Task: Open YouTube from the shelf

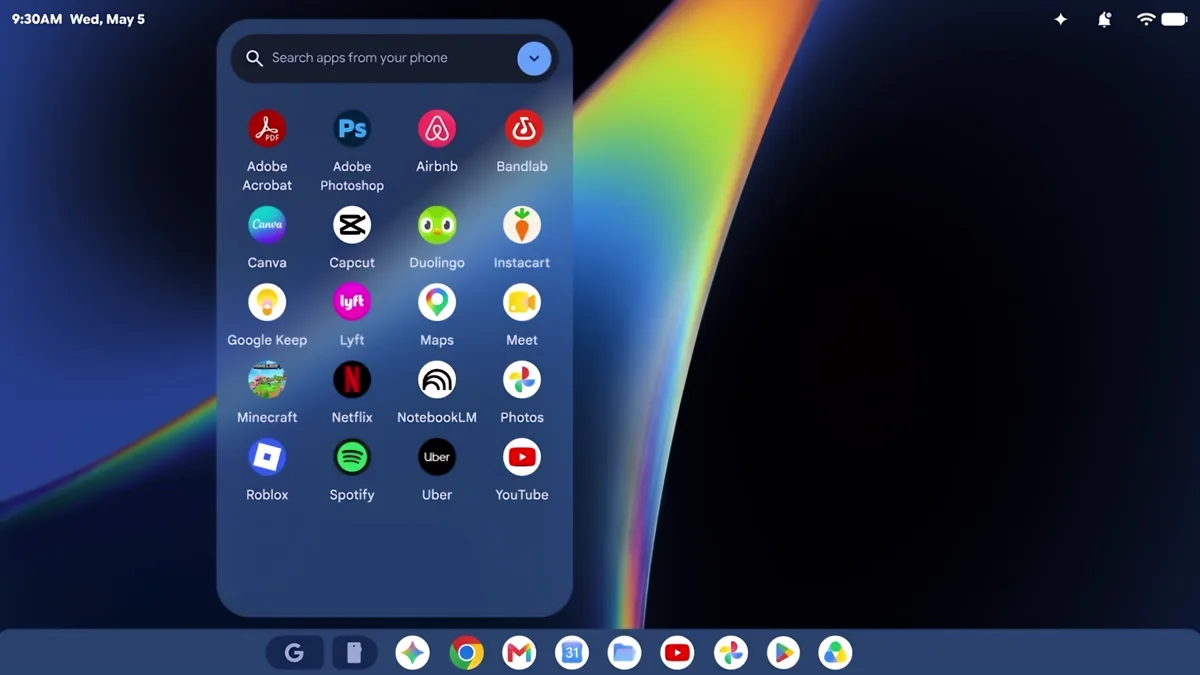Action: [678, 653]
